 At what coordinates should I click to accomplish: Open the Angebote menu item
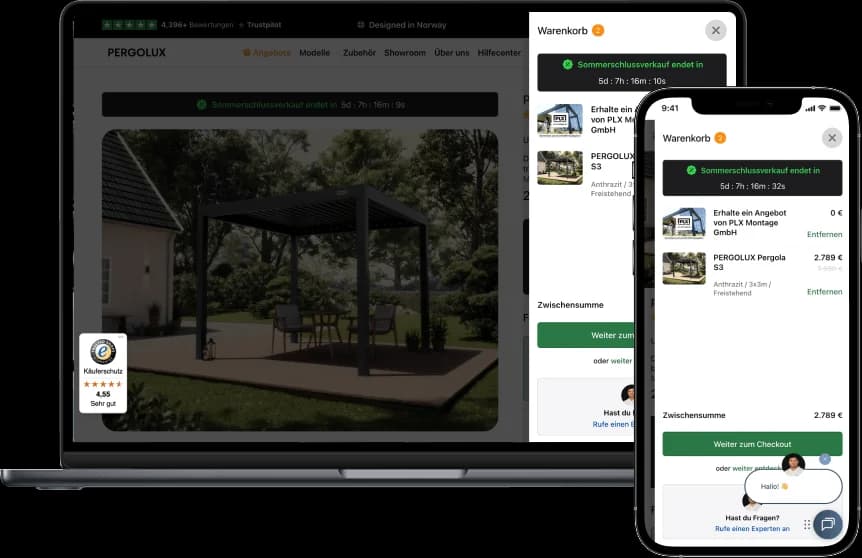point(267,53)
